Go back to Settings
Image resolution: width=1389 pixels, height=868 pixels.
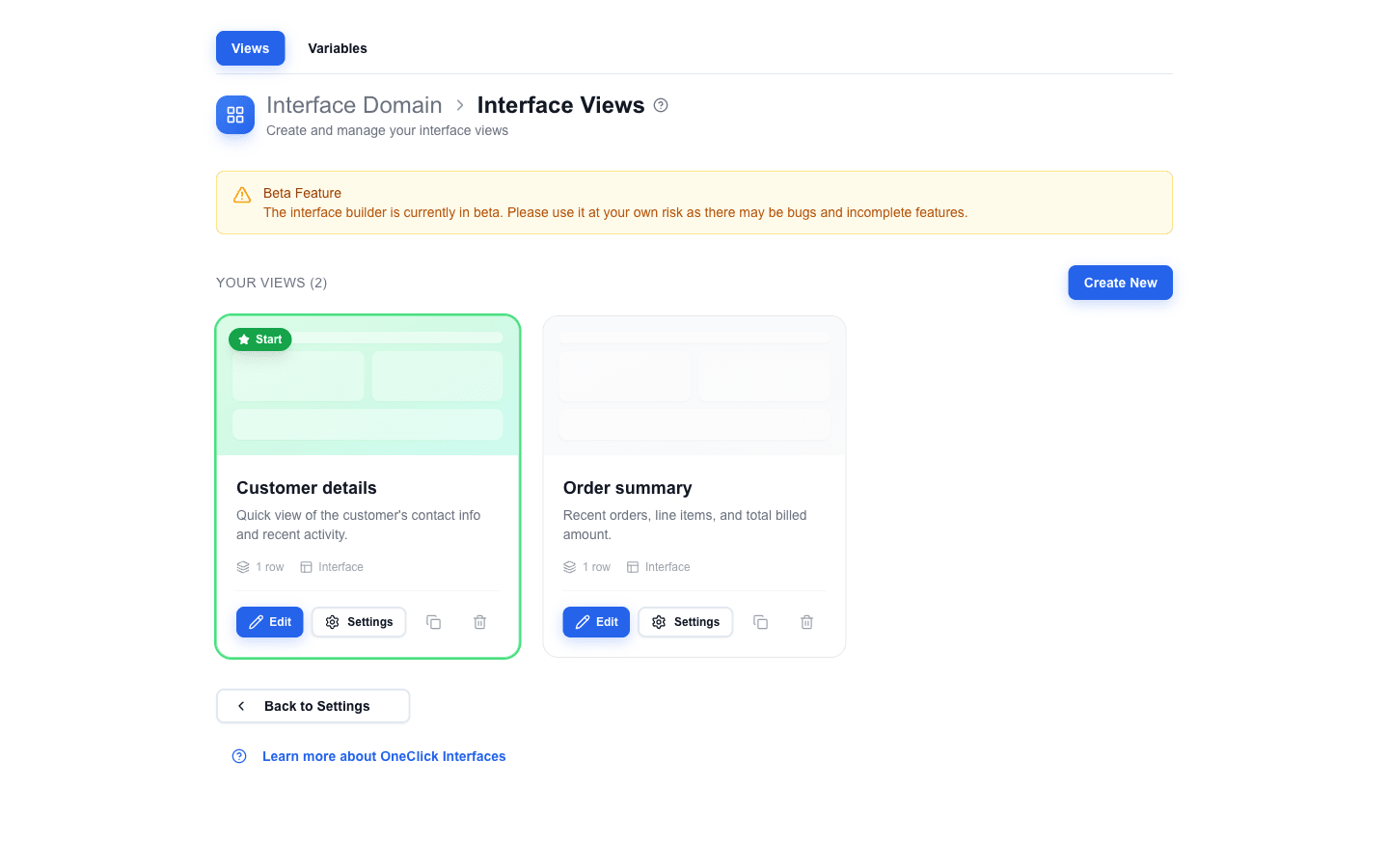(x=313, y=706)
